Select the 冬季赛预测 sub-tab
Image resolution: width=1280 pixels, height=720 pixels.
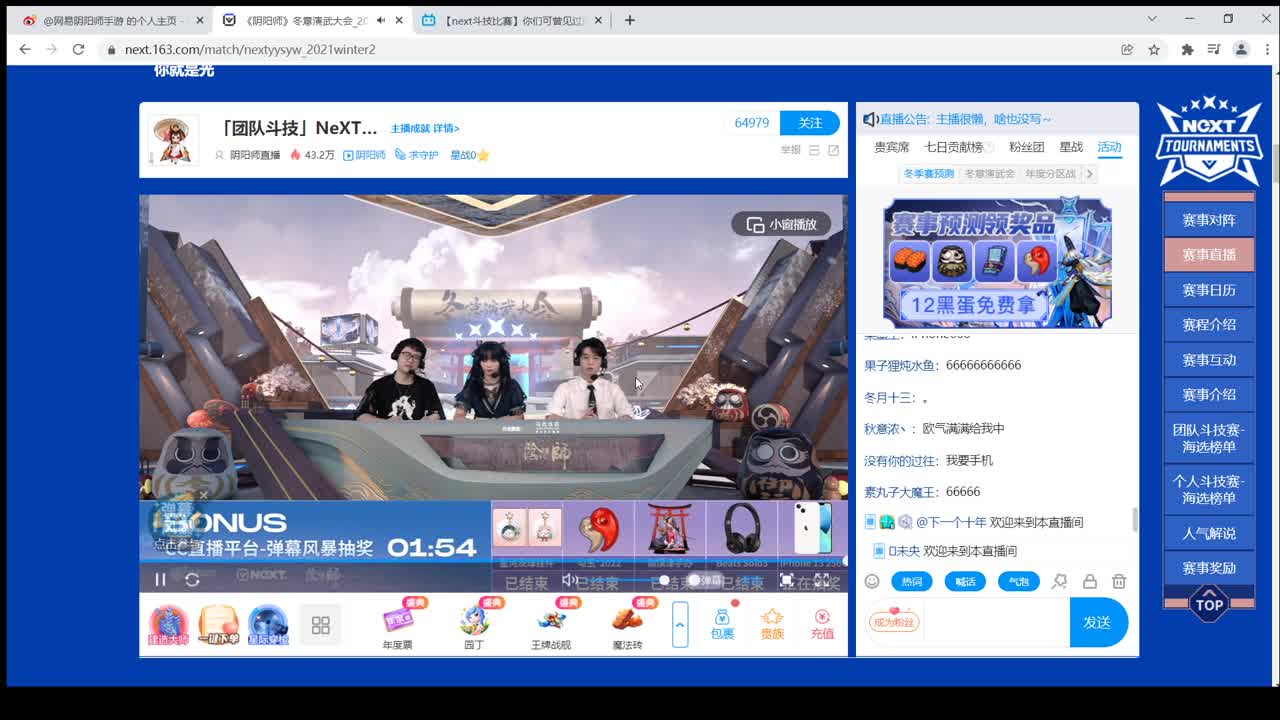tap(929, 174)
